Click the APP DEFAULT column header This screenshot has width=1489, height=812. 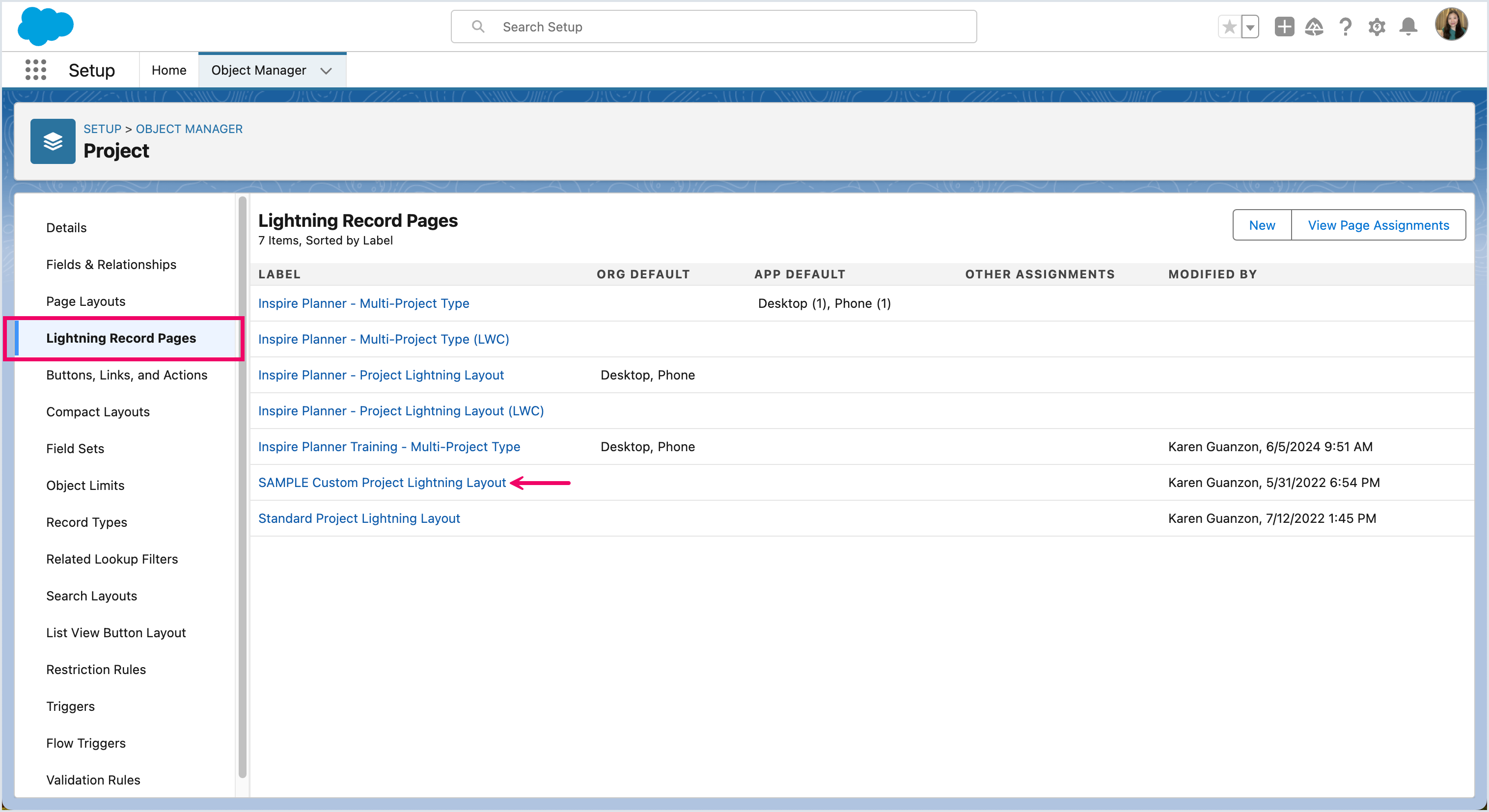click(x=800, y=274)
